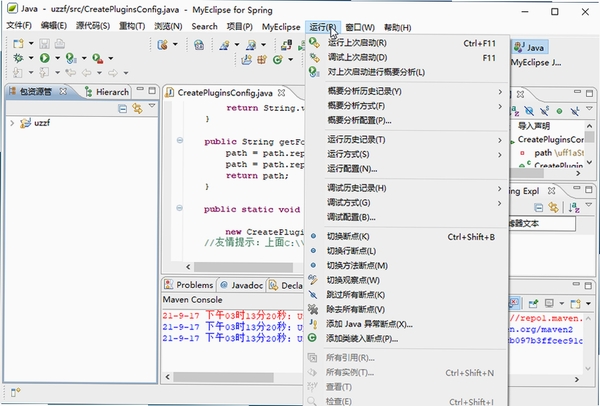Toggle Hide Static Members in outline
Screen dimensions: 600x406
[x=544, y=111]
